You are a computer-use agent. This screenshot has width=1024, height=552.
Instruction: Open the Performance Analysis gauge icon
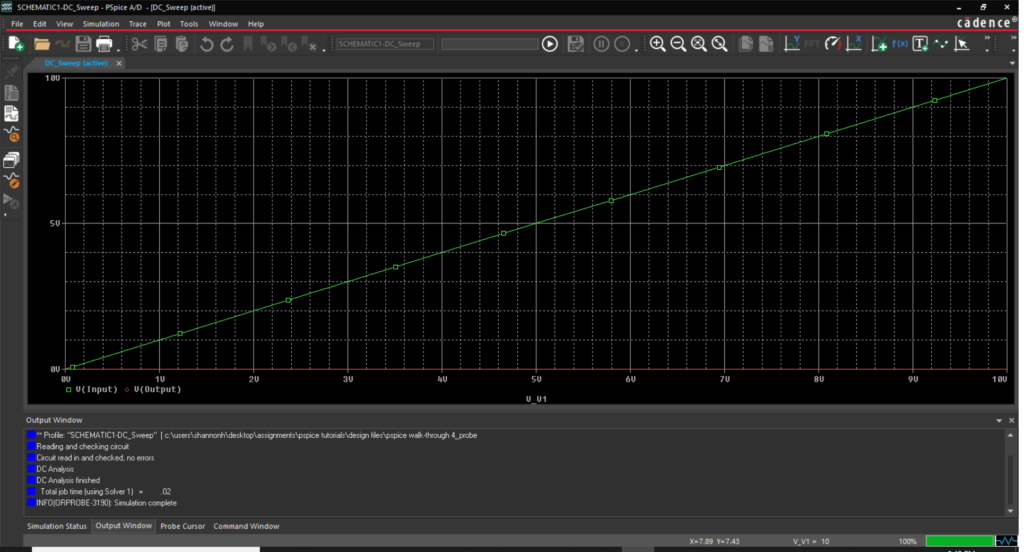[833, 44]
